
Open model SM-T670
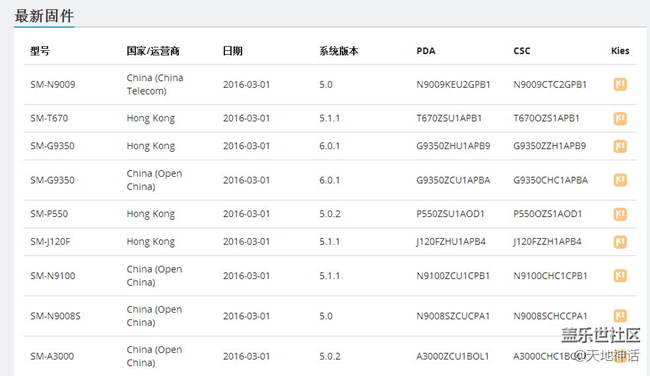(x=49, y=118)
